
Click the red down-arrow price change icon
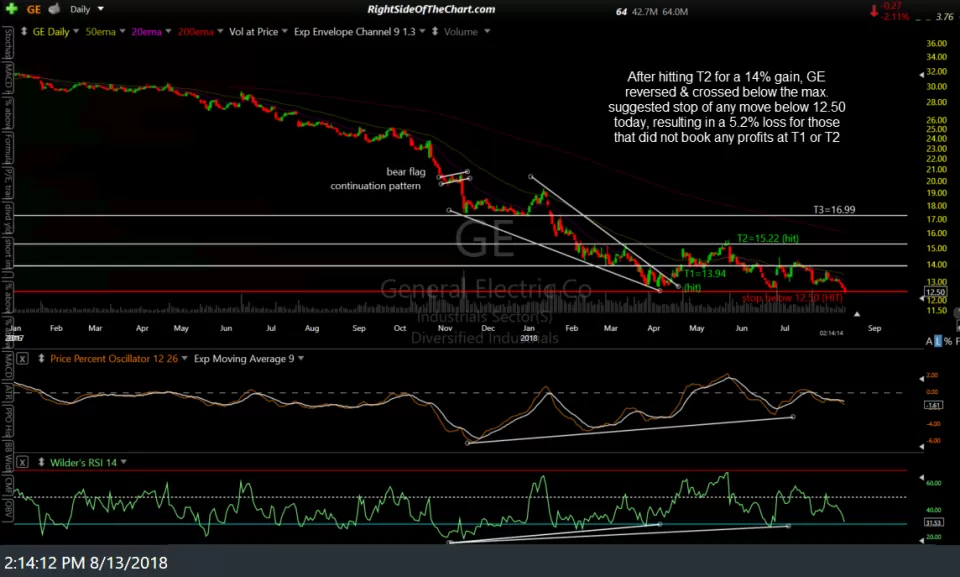click(x=874, y=10)
